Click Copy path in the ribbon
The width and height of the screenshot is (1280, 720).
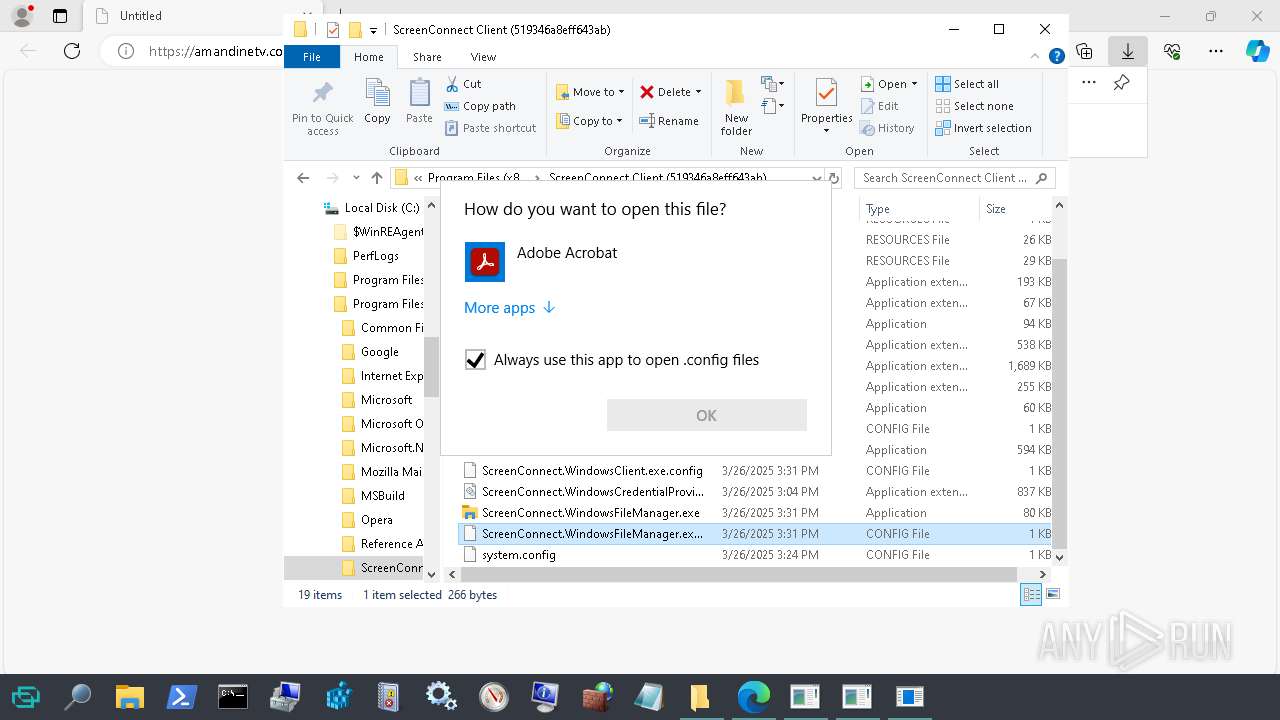pyautogui.click(x=480, y=106)
